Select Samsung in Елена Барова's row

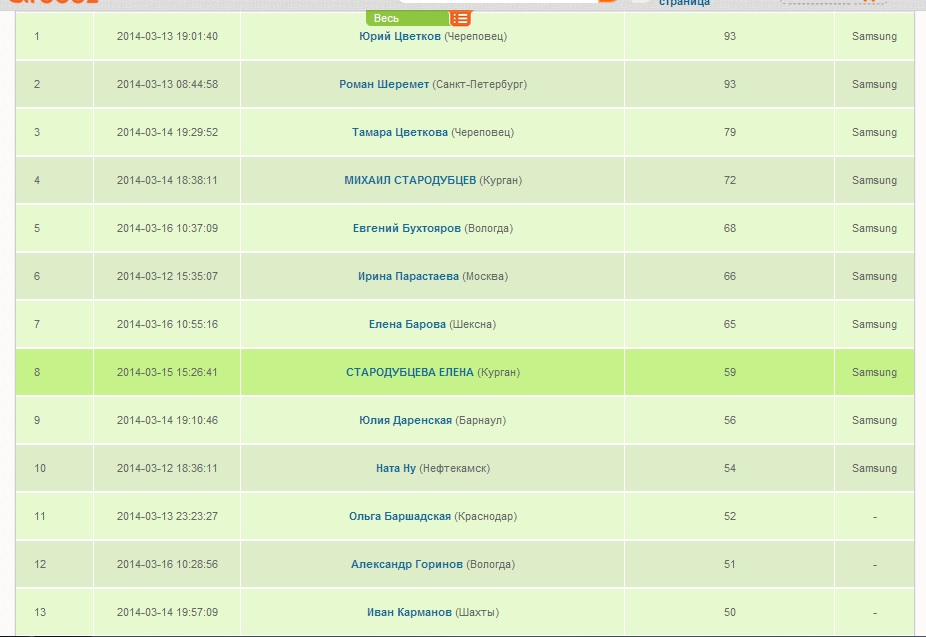pos(874,324)
